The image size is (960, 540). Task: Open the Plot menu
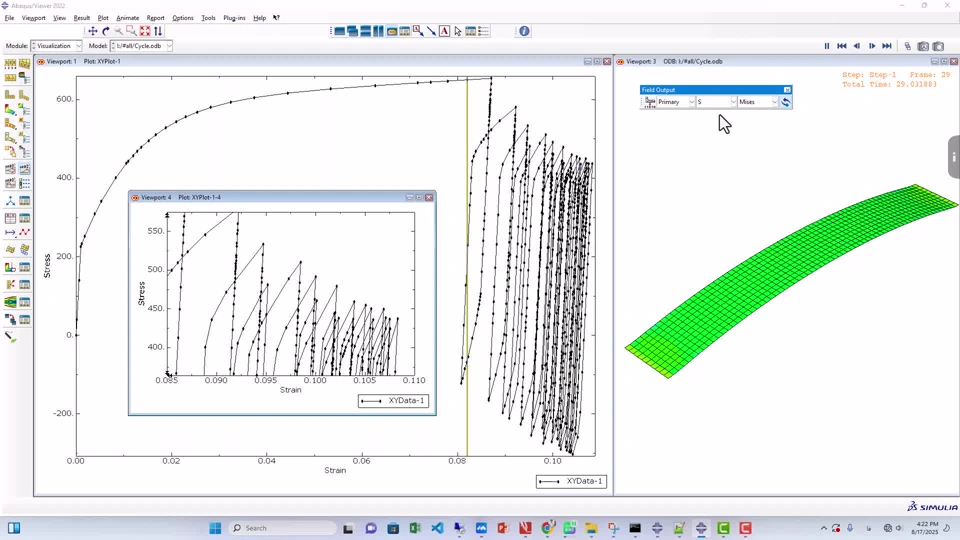pos(103,18)
